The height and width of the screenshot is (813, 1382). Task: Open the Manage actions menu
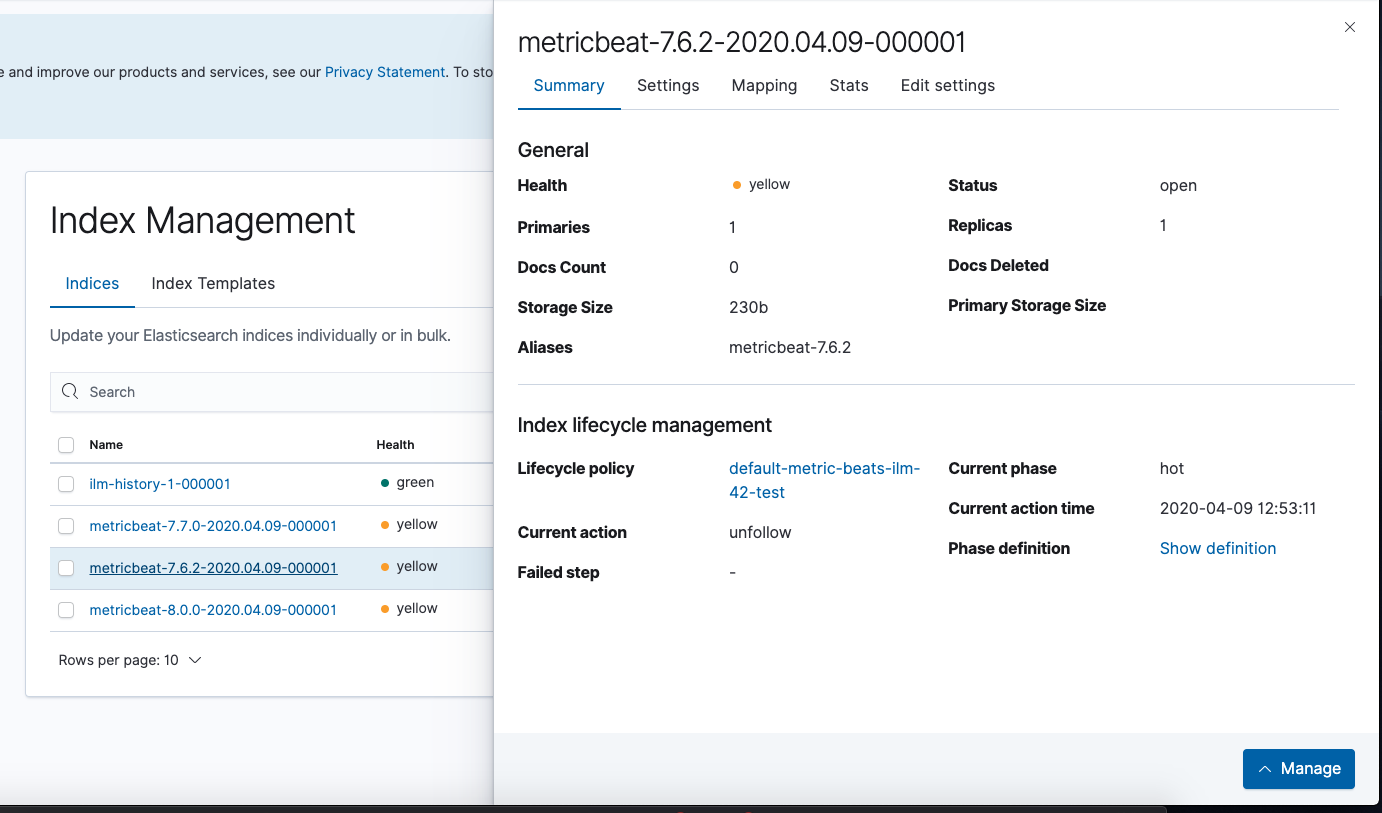click(x=1298, y=768)
